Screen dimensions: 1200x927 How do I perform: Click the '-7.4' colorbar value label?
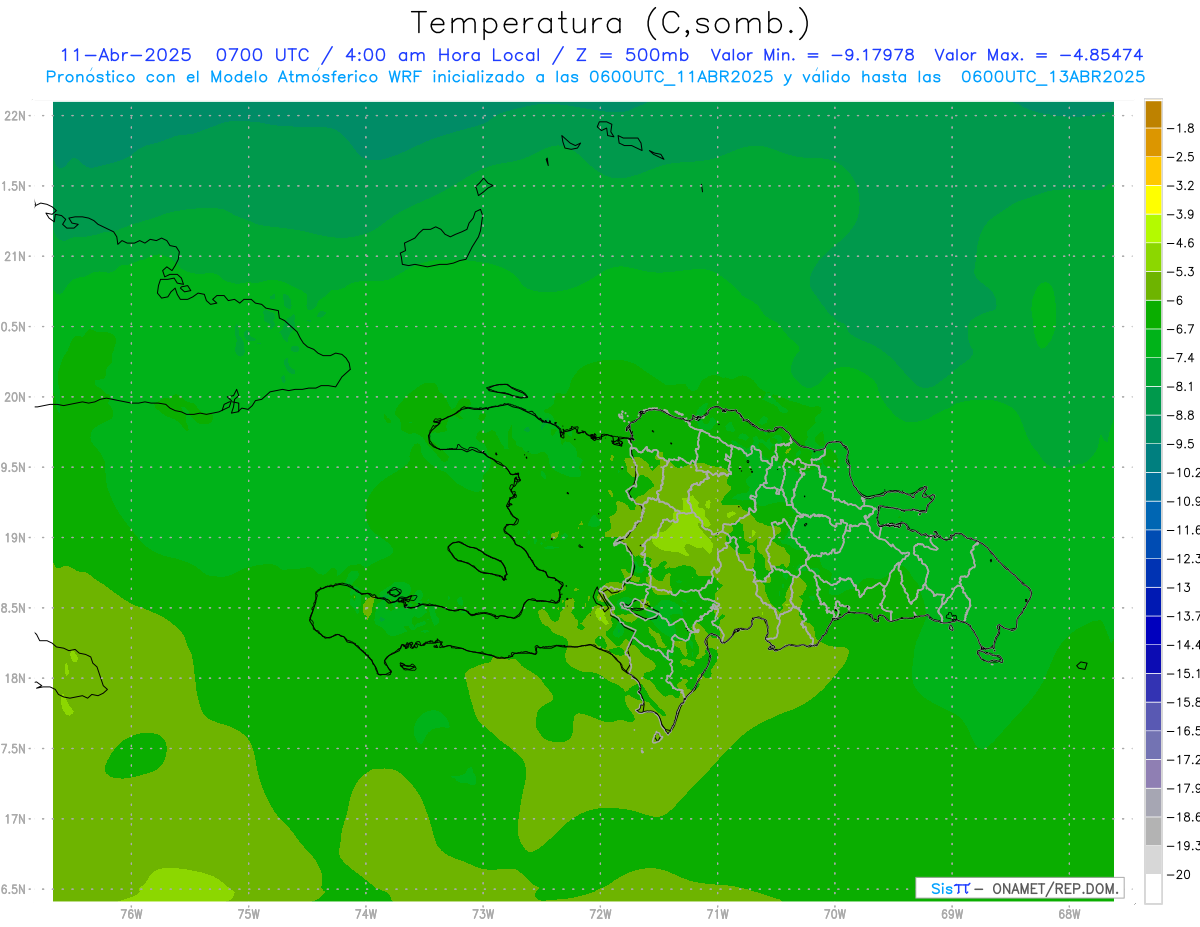pos(1181,357)
